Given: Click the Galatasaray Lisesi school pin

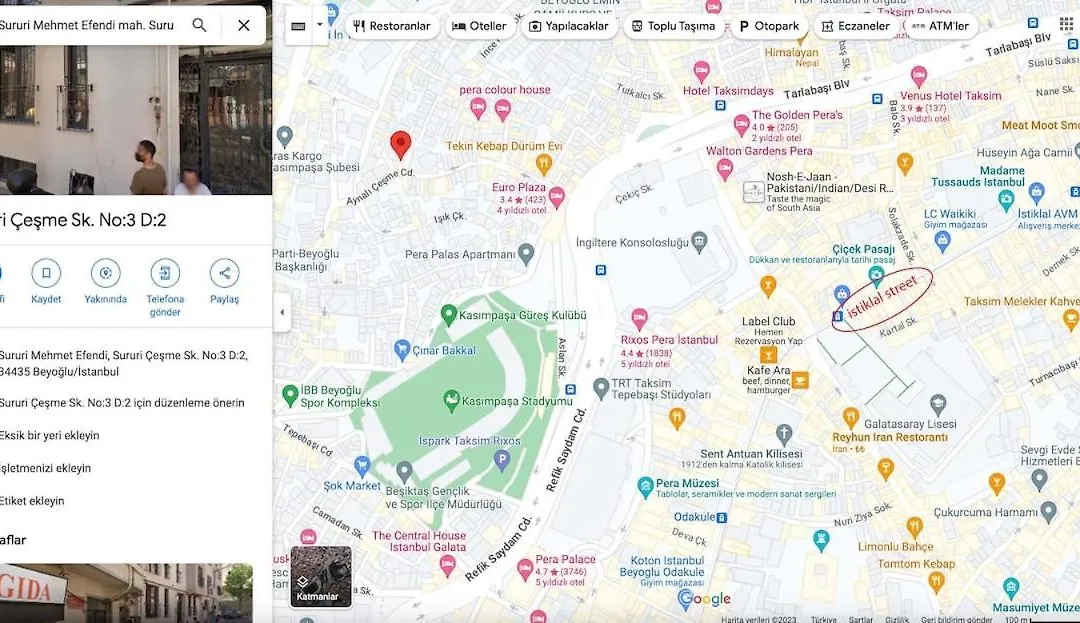Looking at the screenshot, I should point(937,404).
